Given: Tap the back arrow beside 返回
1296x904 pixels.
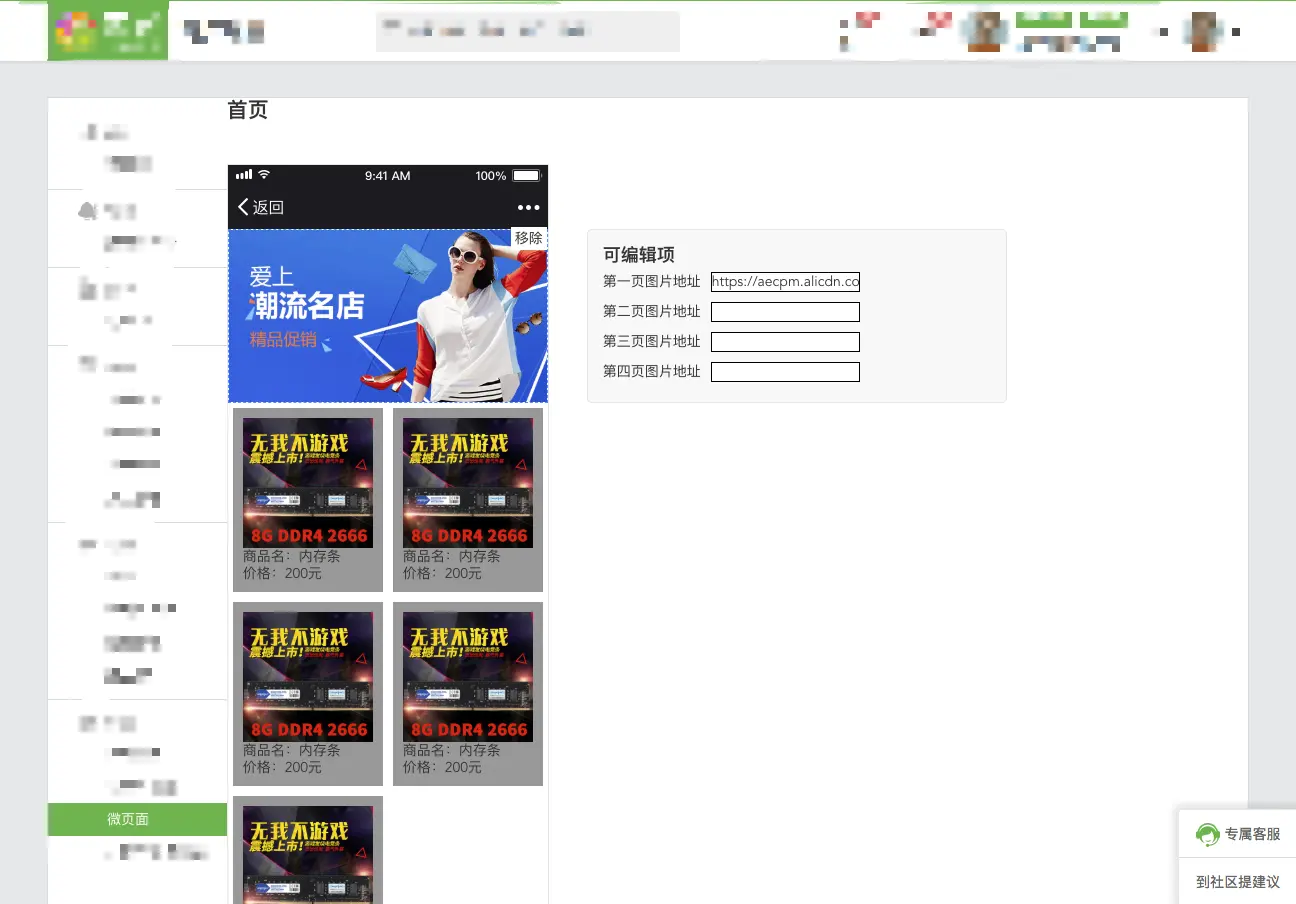Looking at the screenshot, I should [x=243, y=207].
